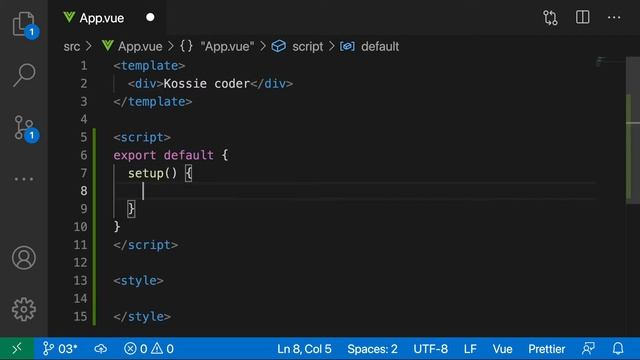640x360 pixels.
Task: Publish changes via cloud sync icon
Action: [100, 349]
